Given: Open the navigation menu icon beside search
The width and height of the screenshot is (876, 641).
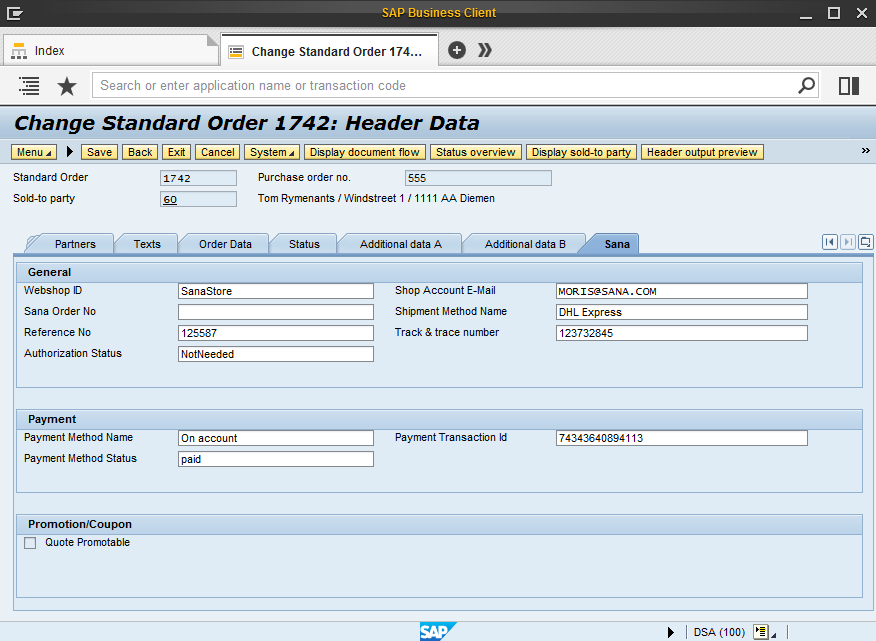Looking at the screenshot, I should coord(28,86).
